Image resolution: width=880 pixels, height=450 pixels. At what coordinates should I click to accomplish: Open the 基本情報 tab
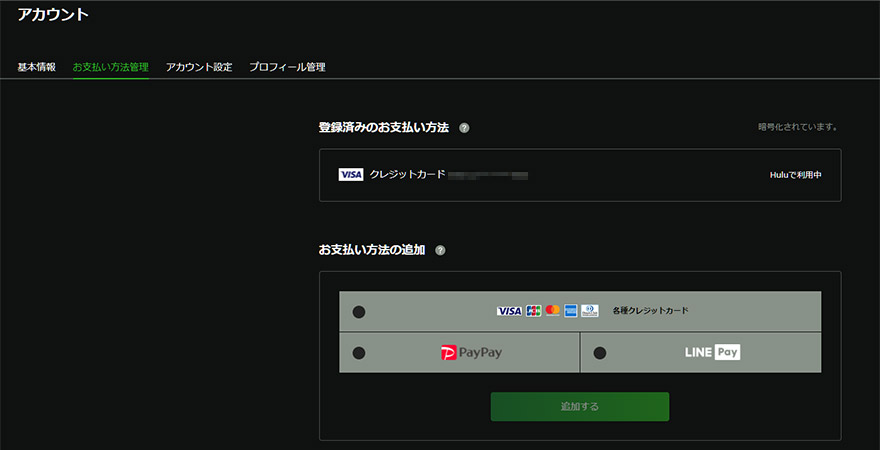(x=36, y=67)
